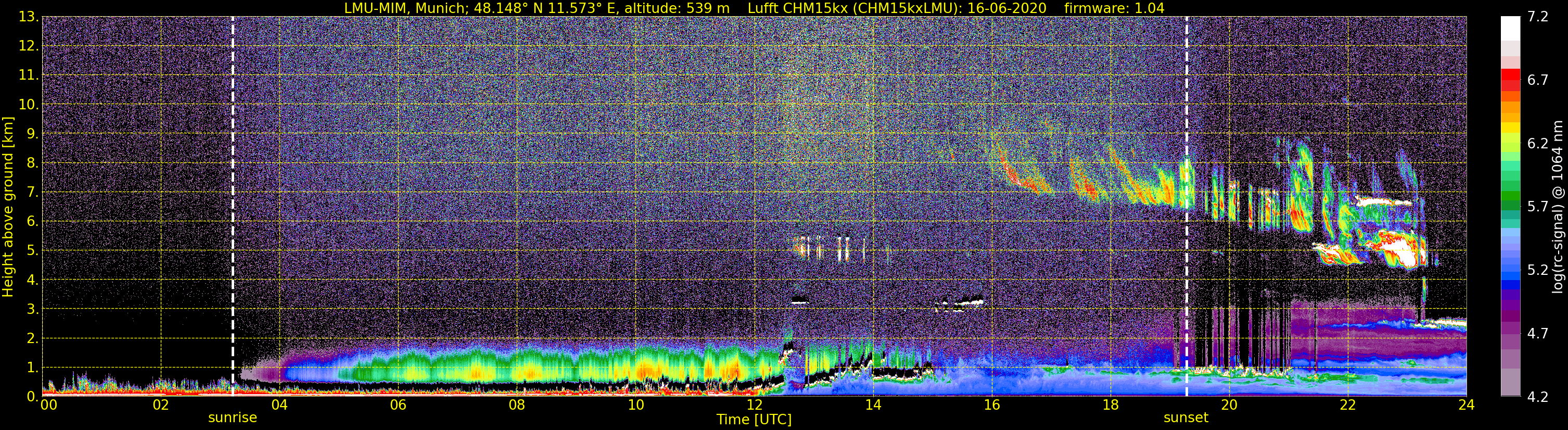Click the 'Height above ground [km]' axis label

(8, 207)
